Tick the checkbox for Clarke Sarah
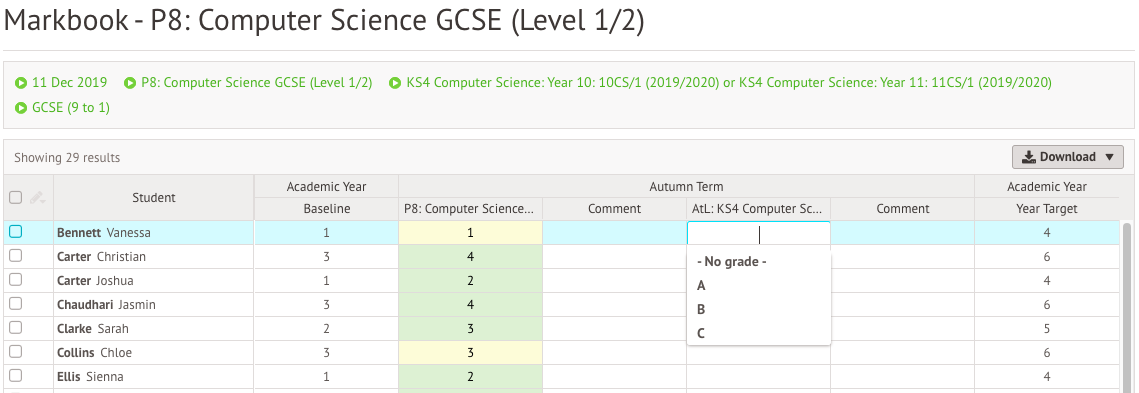This screenshot has width=1139, height=393. pyautogui.click(x=15, y=328)
